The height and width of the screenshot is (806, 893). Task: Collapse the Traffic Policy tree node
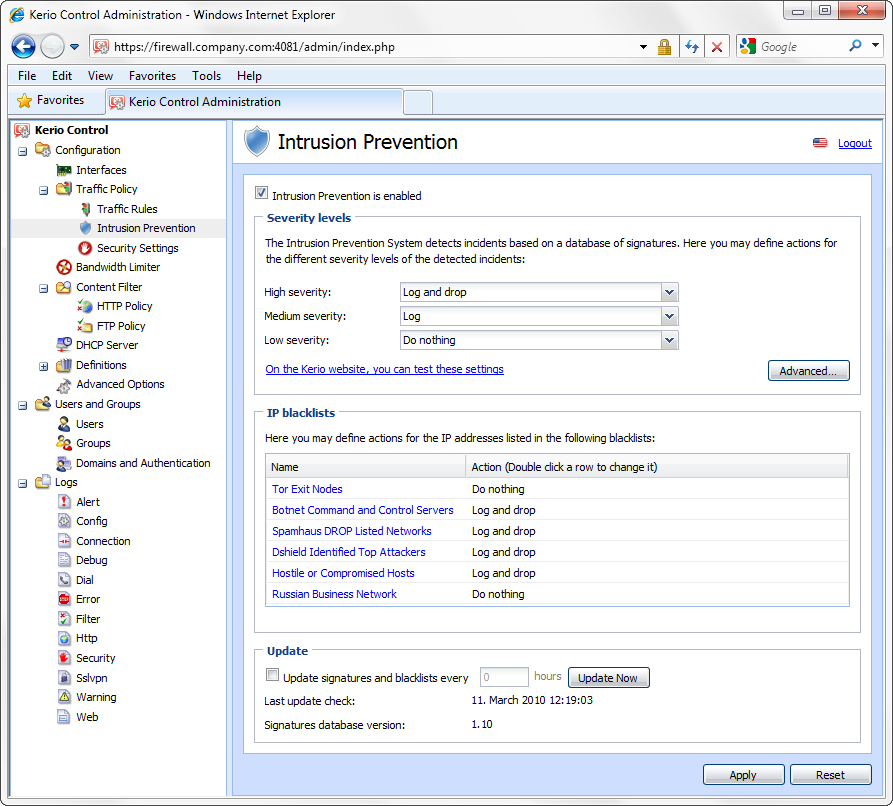[43, 190]
